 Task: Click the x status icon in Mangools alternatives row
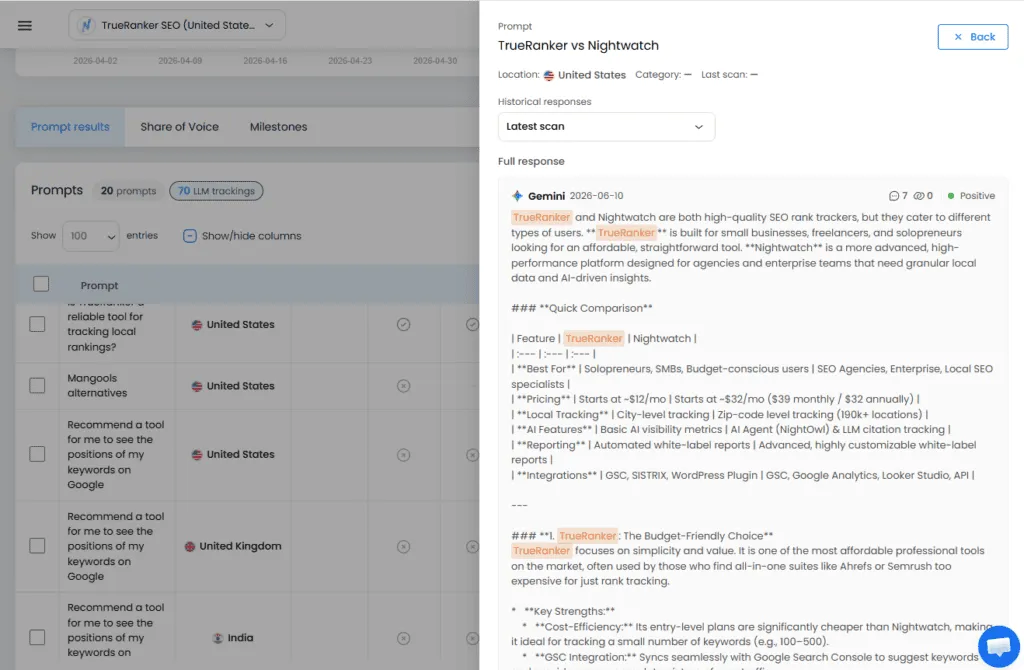tap(404, 386)
